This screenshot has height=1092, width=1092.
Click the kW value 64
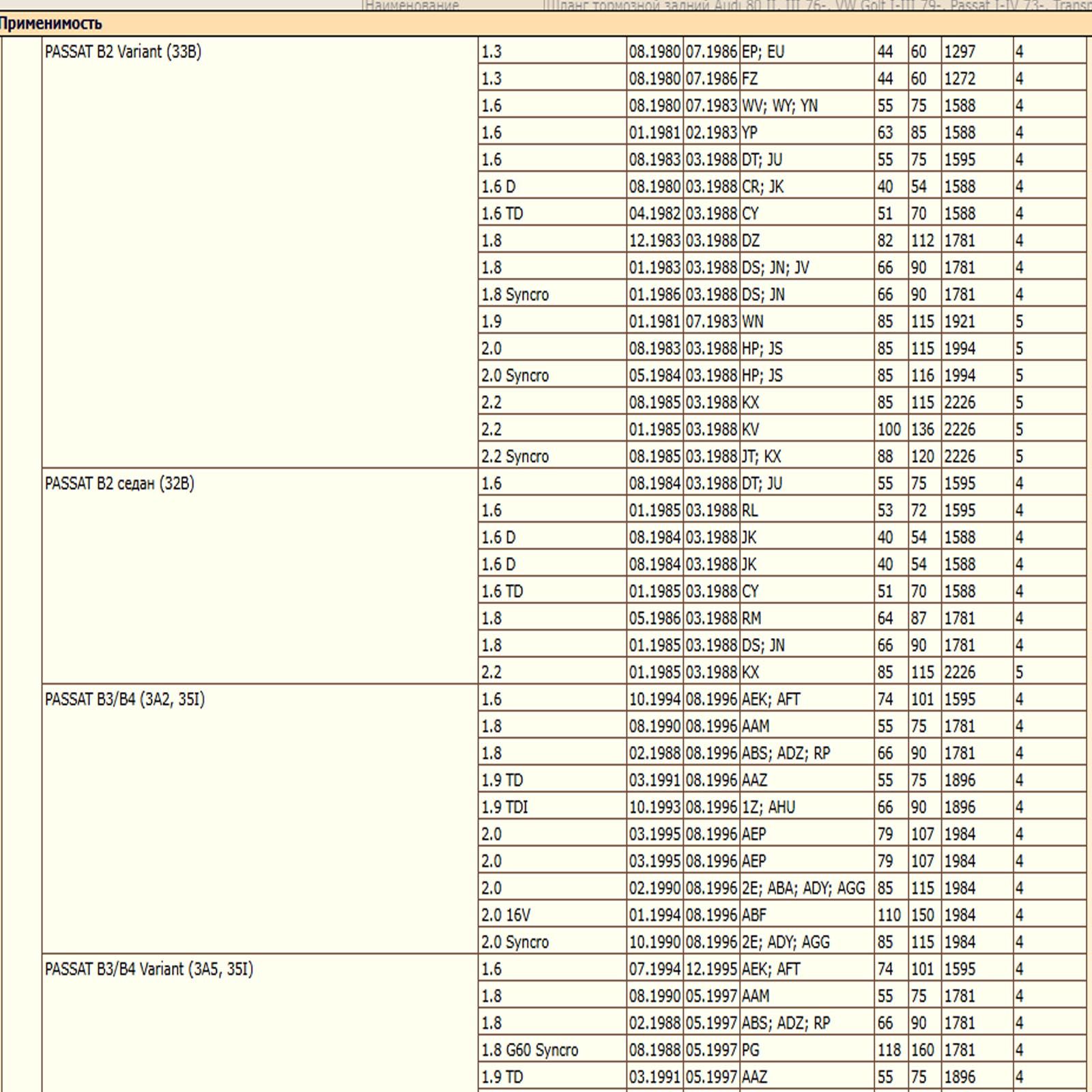click(891, 618)
